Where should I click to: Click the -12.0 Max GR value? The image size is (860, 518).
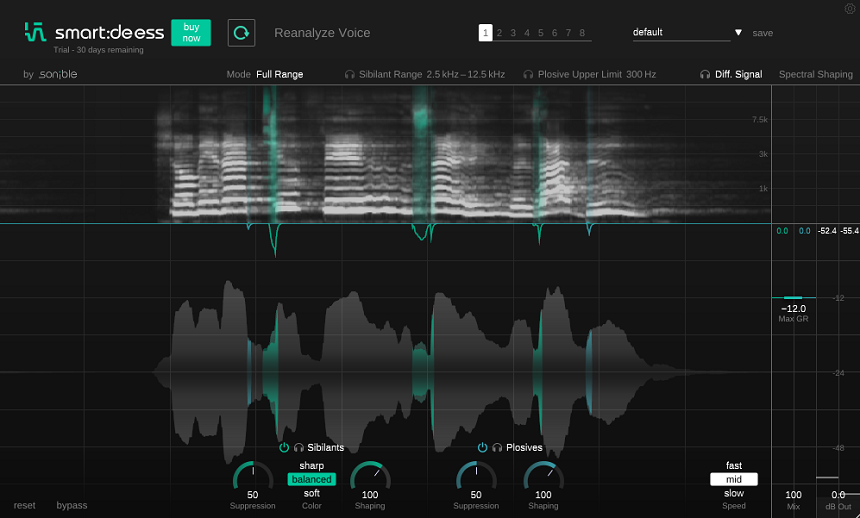click(794, 308)
